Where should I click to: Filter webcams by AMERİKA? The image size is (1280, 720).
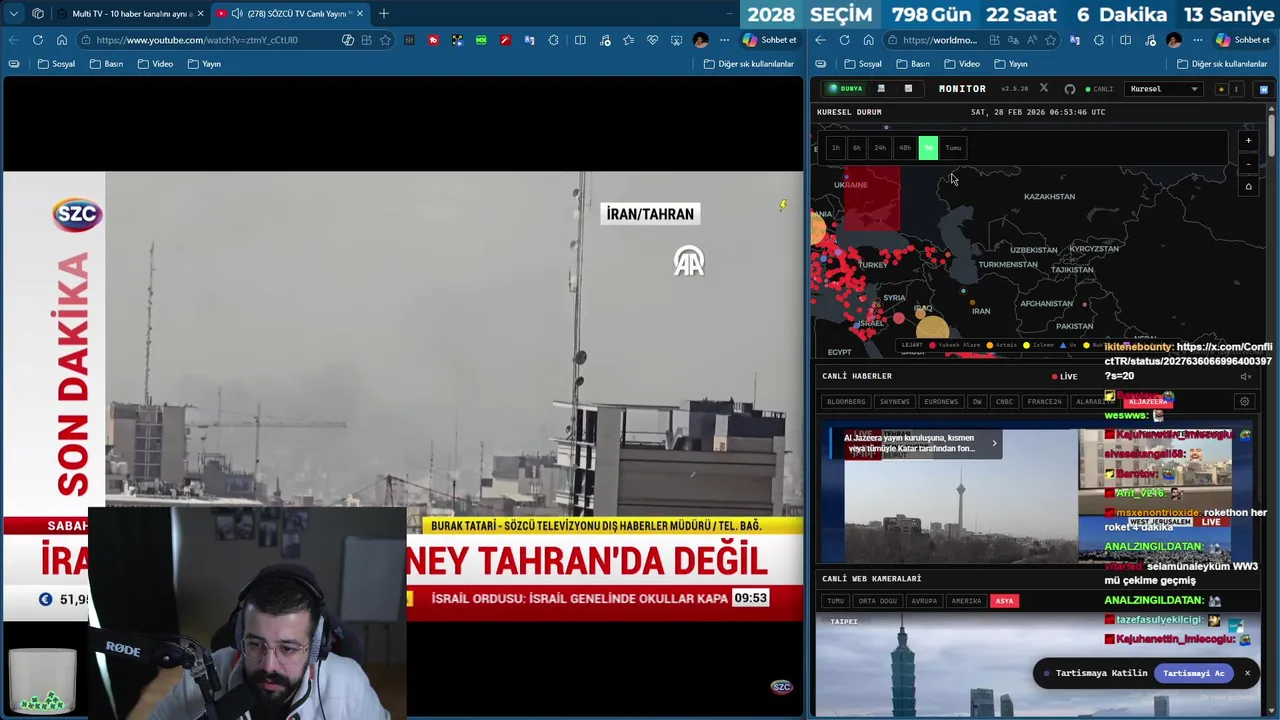pos(967,601)
